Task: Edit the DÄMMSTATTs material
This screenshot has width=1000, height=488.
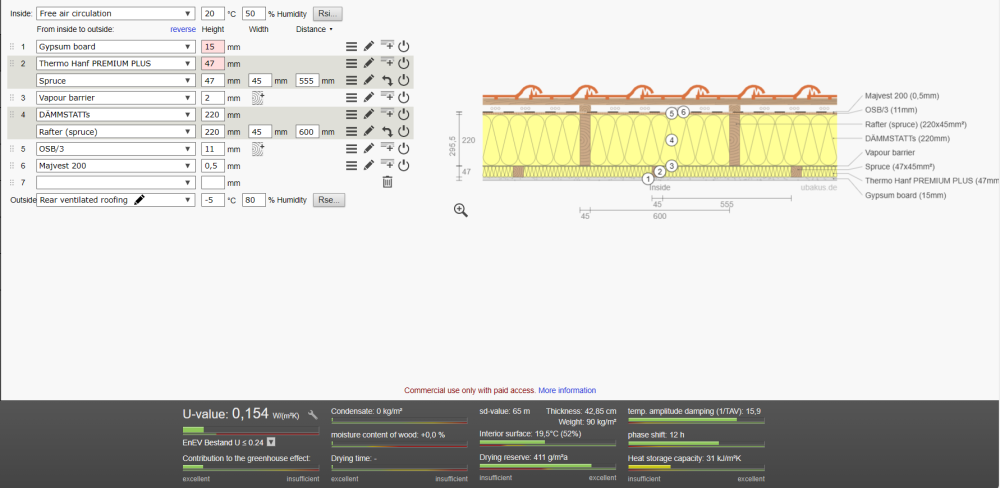Action: coord(369,114)
